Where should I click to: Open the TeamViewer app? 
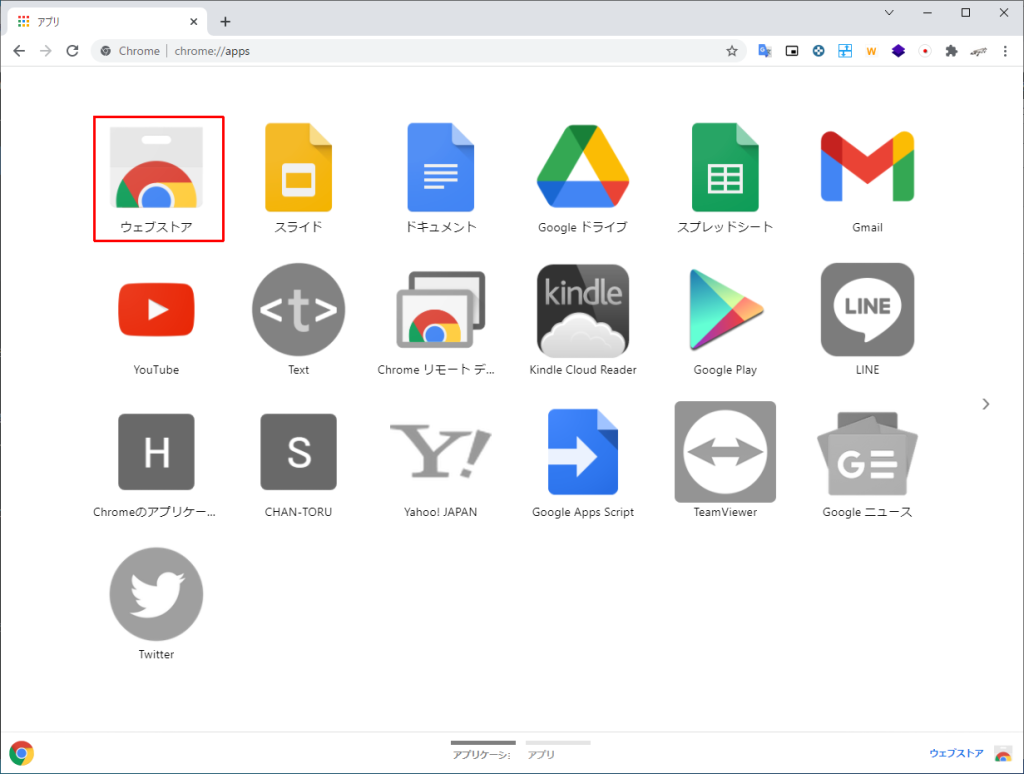(x=725, y=452)
